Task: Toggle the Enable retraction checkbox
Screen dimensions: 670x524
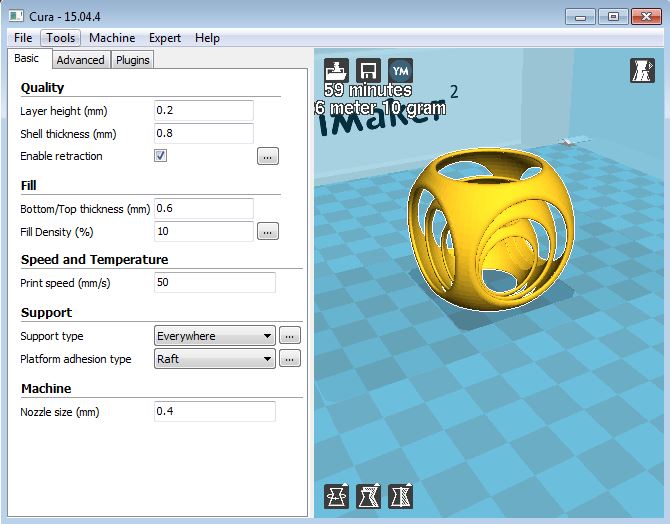Action: [x=161, y=156]
